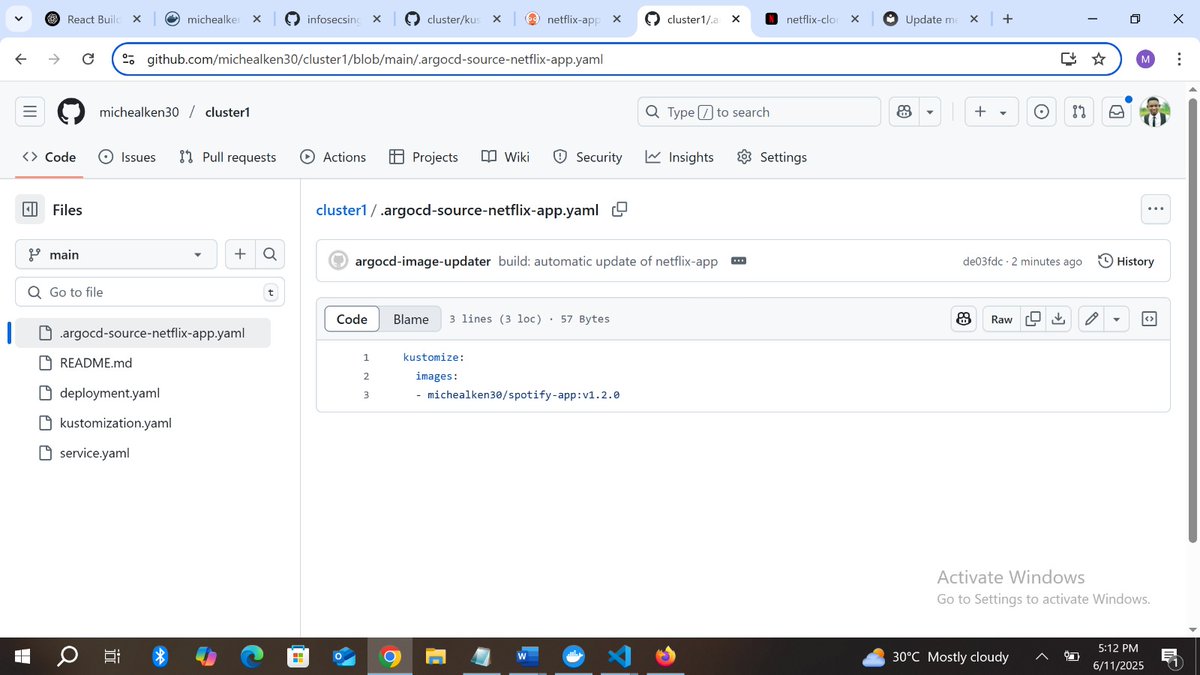The image size is (1200, 675).
Task: Edit the file with the pencil icon
Action: click(1090, 318)
